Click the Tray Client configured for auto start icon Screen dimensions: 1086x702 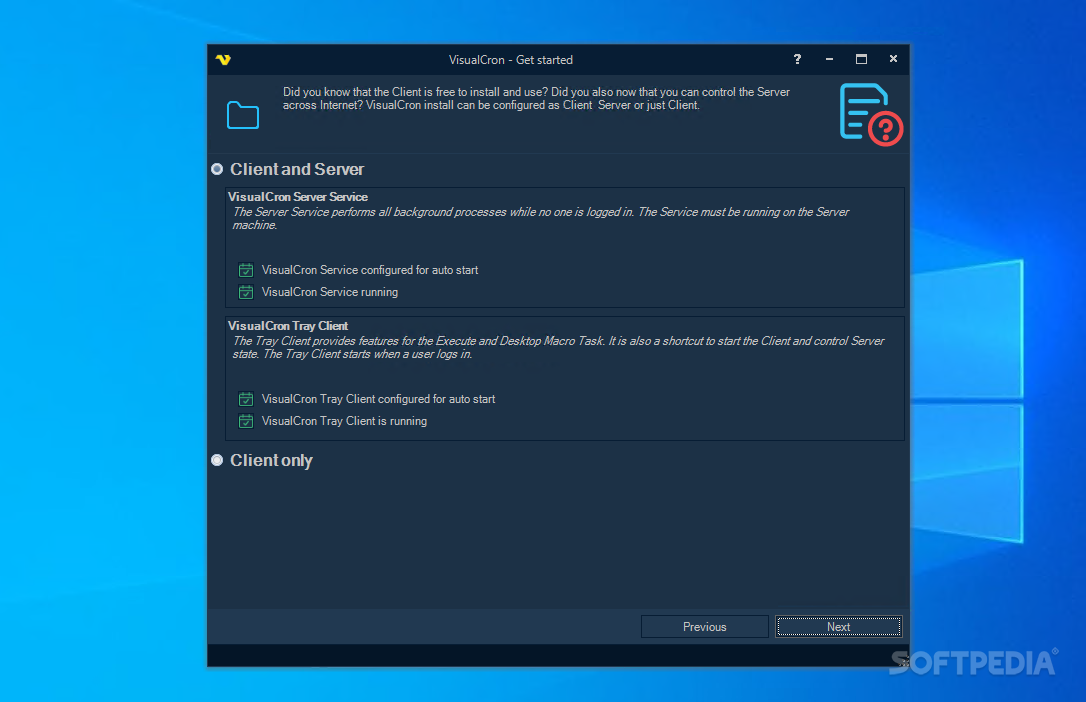click(x=246, y=399)
